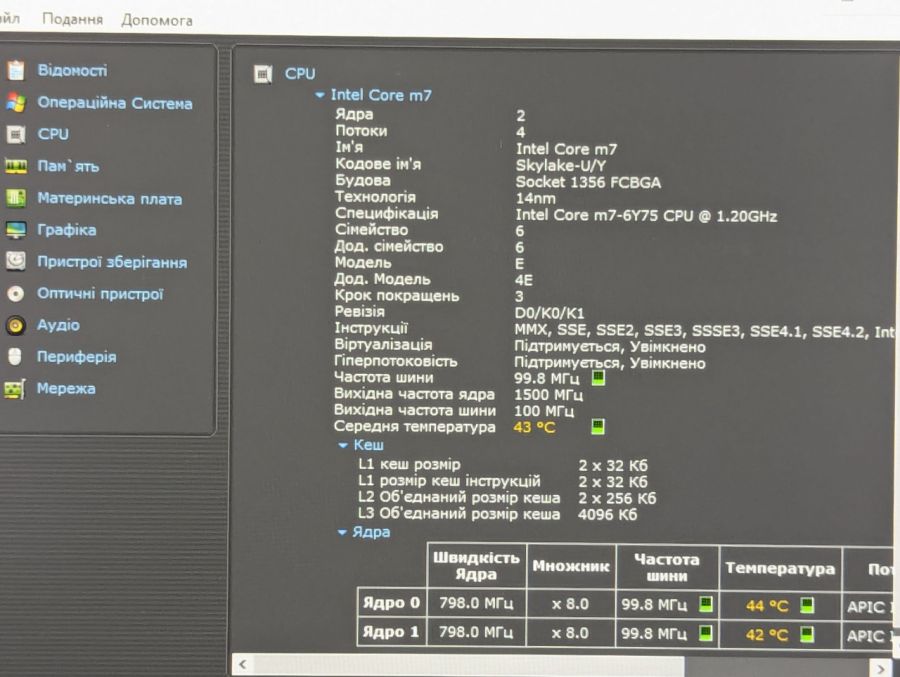The width and height of the screenshot is (900, 677).
Task: Open the Материнська плата section
Action: pos(110,199)
